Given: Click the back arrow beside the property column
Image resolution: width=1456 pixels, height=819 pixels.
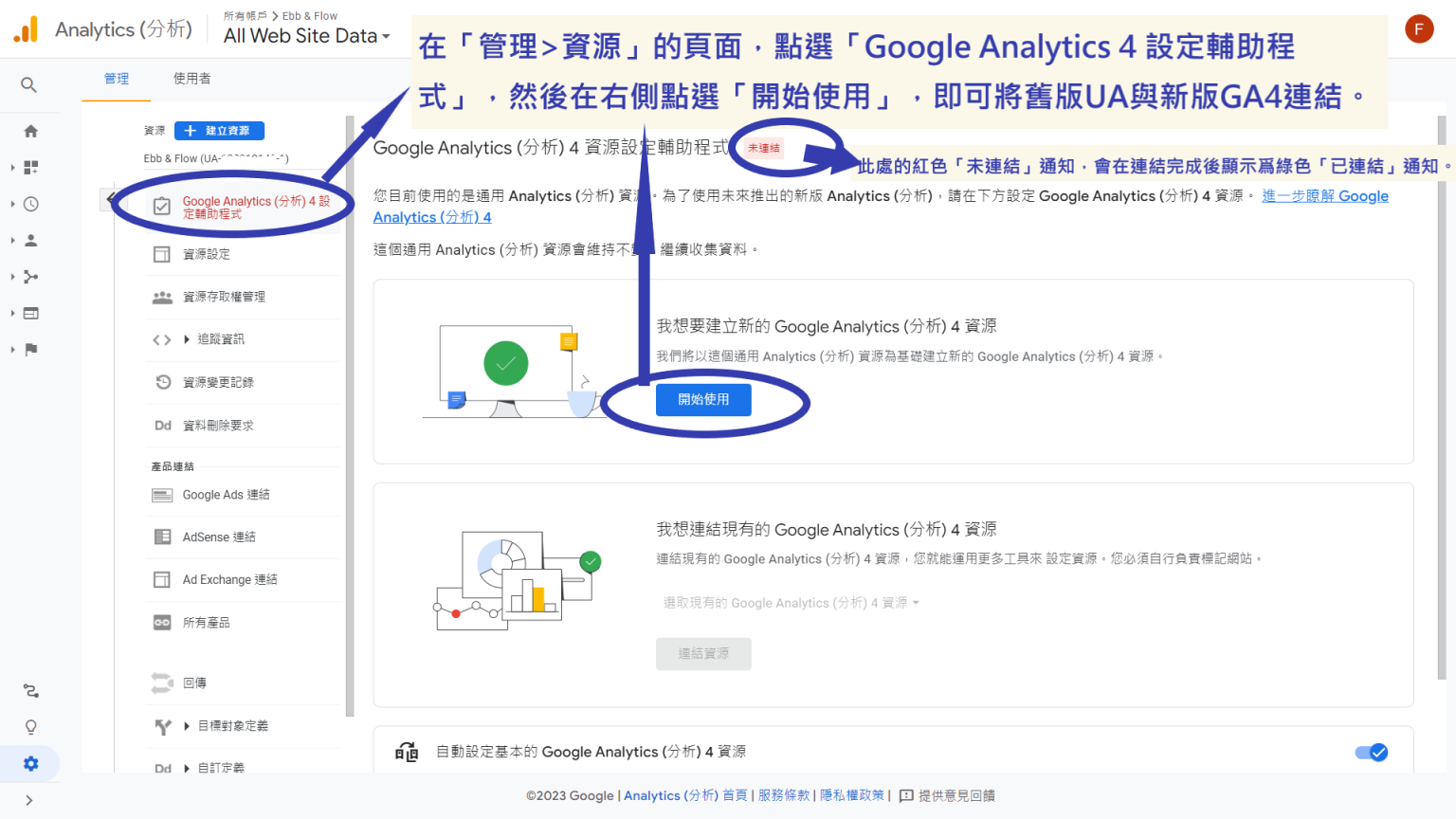Looking at the screenshot, I should pos(110,198).
